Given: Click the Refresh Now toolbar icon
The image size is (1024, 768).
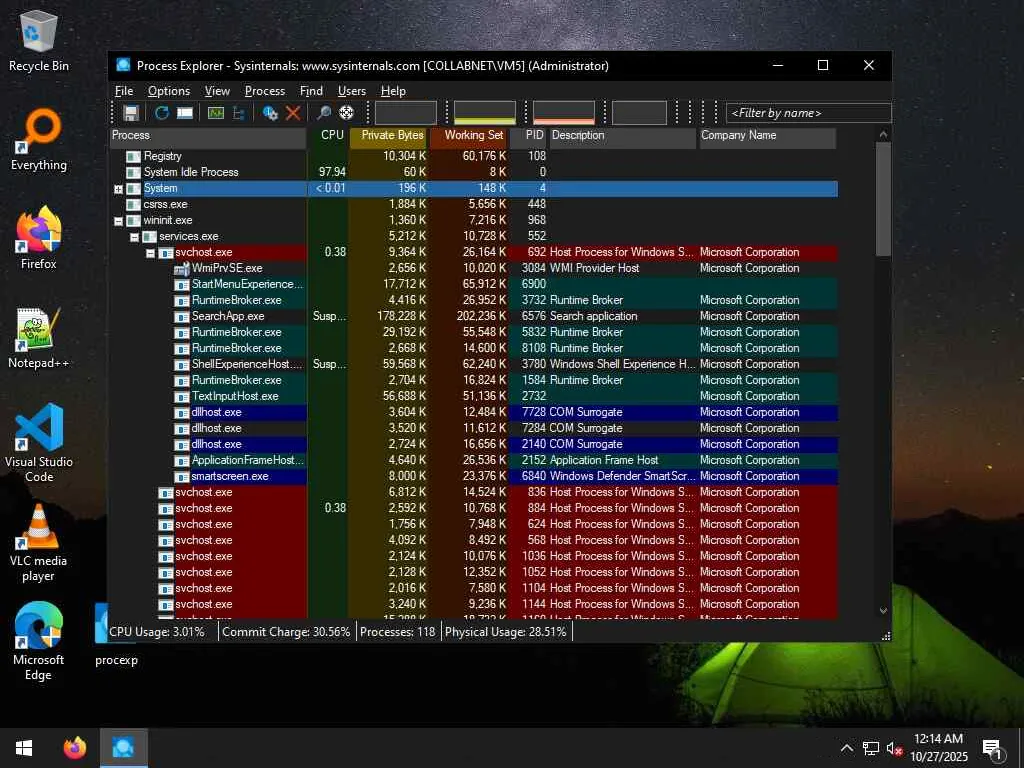Looking at the screenshot, I should tap(161, 113).
